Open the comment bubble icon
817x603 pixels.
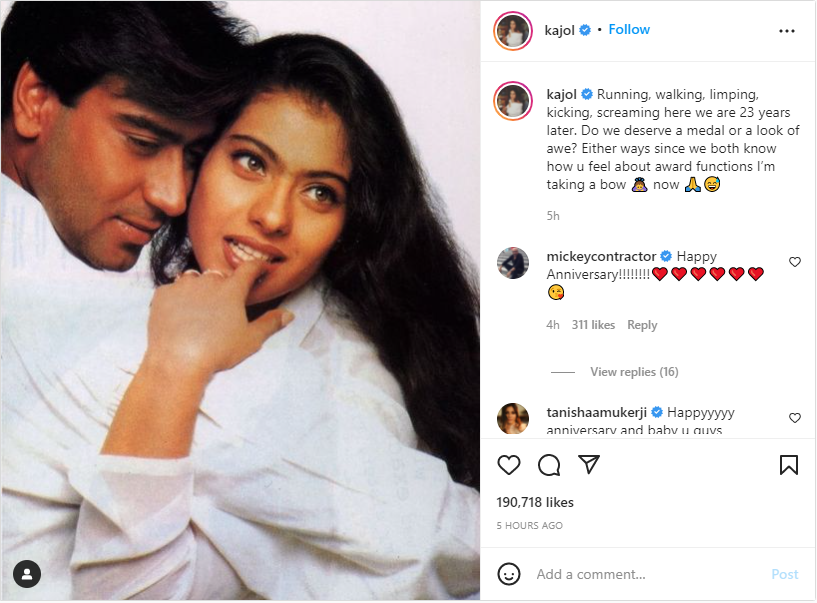[x=549, y=465]
